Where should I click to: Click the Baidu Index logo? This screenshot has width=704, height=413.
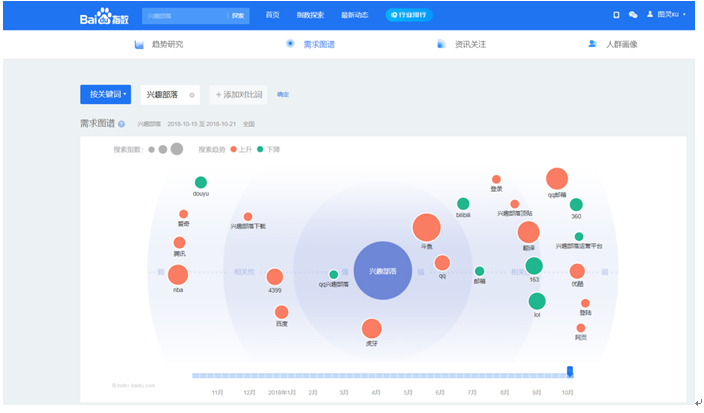point(104,16)
